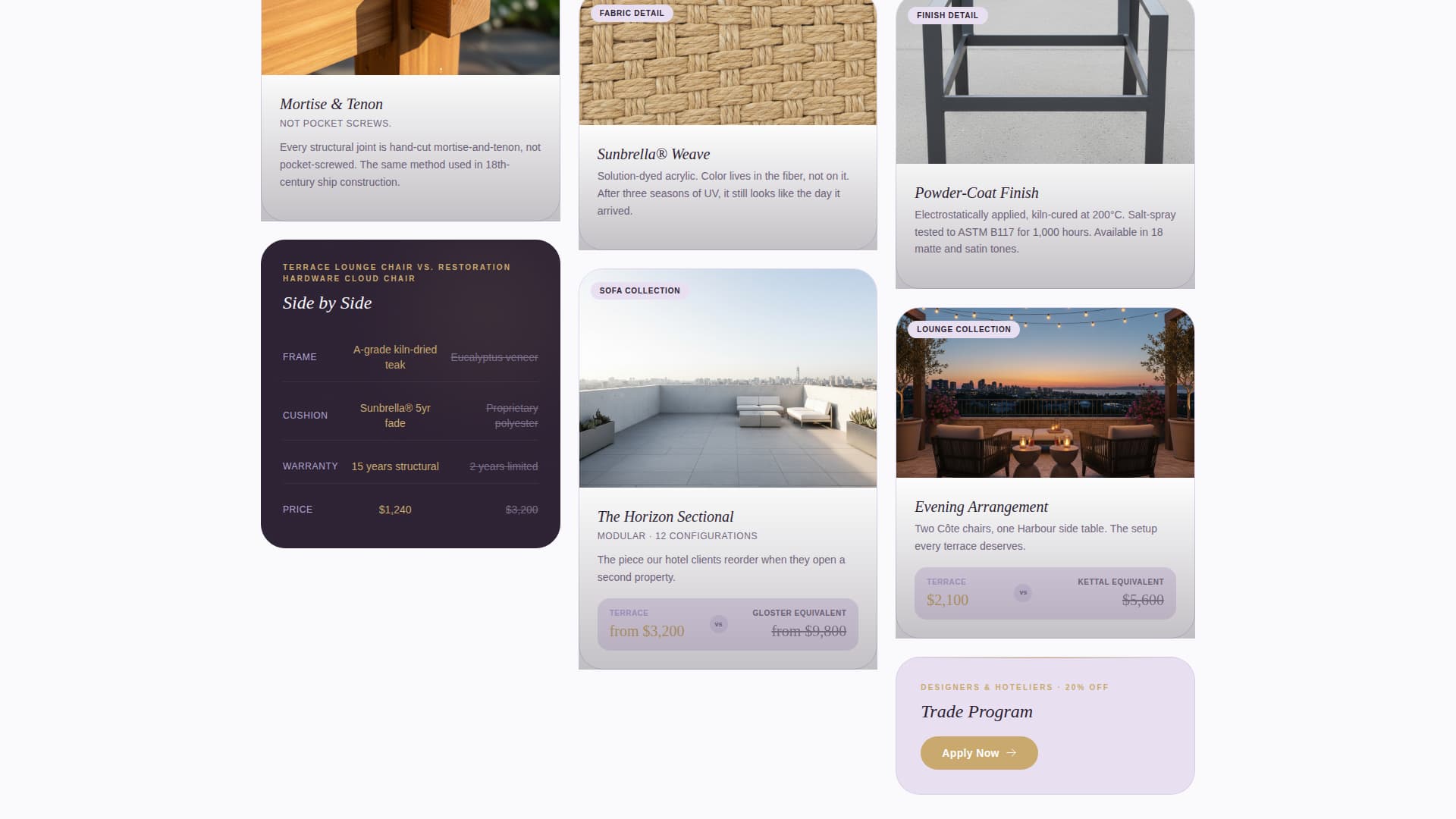Screen dimensions: 1456x819
Task: Click the FRAME row label
Action: (x=300, y=357)
